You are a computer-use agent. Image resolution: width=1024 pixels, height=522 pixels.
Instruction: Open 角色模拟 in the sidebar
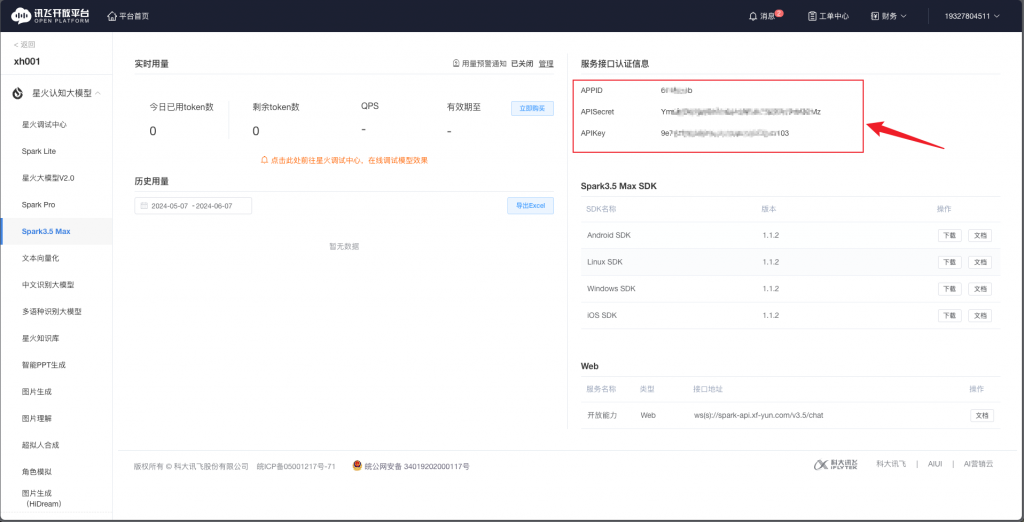[37, 471]
